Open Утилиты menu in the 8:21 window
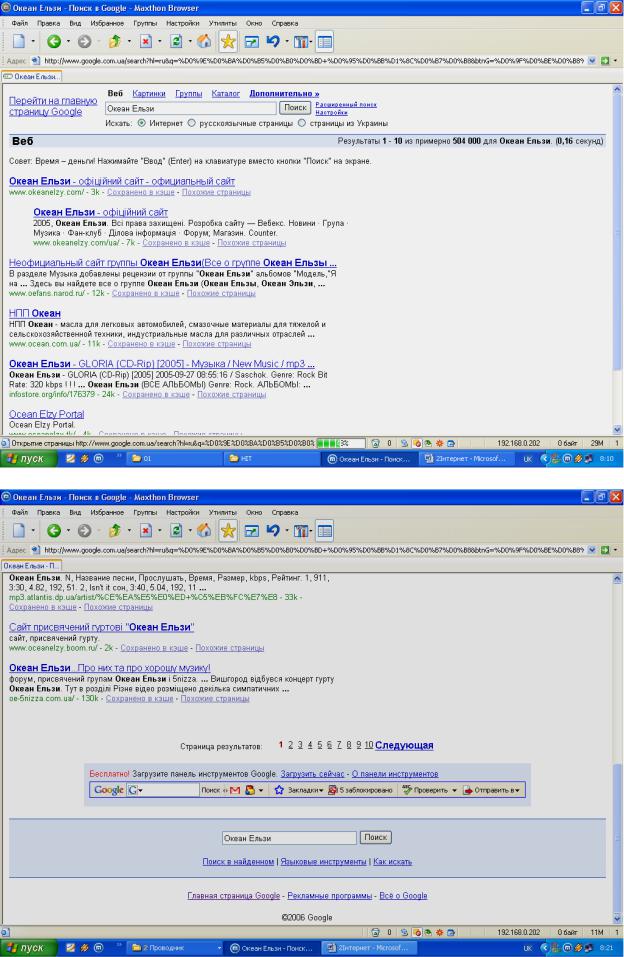The image size is (624, 957). (x=222, y=513)
